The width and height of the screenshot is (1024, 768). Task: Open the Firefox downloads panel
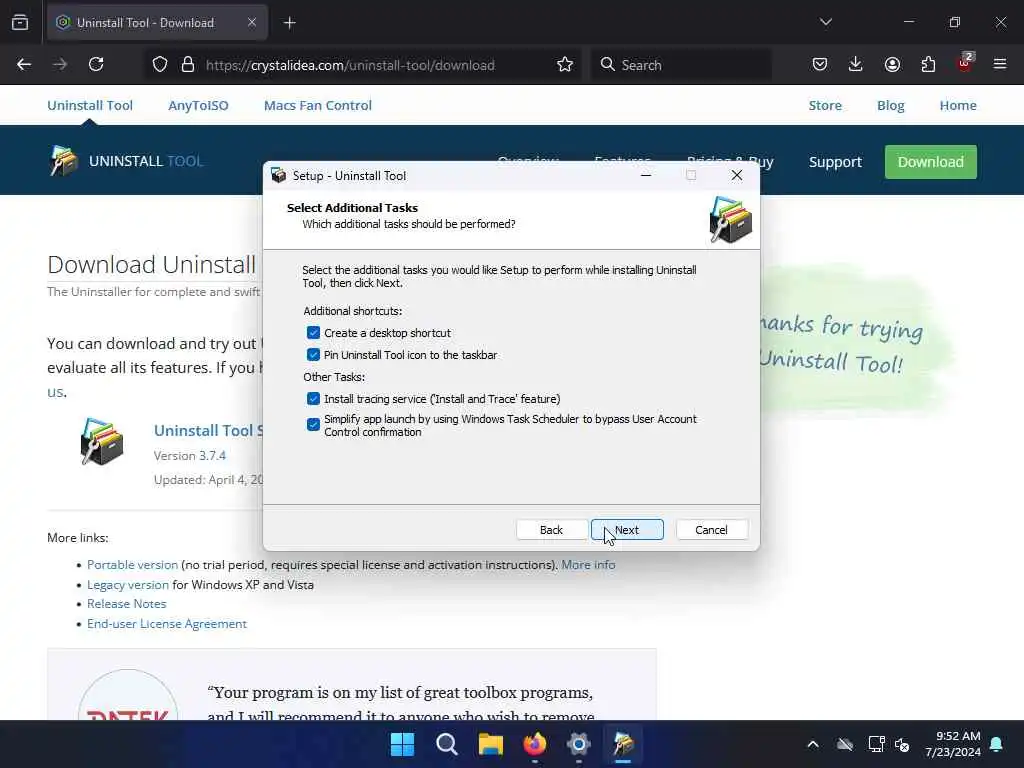[x=856, y=65]
